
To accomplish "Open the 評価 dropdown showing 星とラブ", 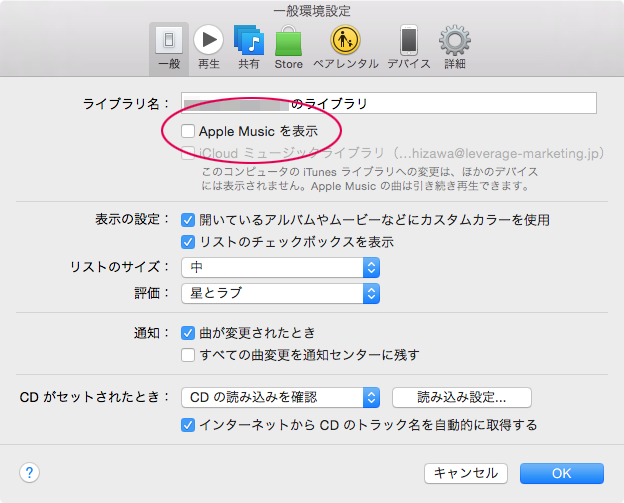I will pos(281,293).
